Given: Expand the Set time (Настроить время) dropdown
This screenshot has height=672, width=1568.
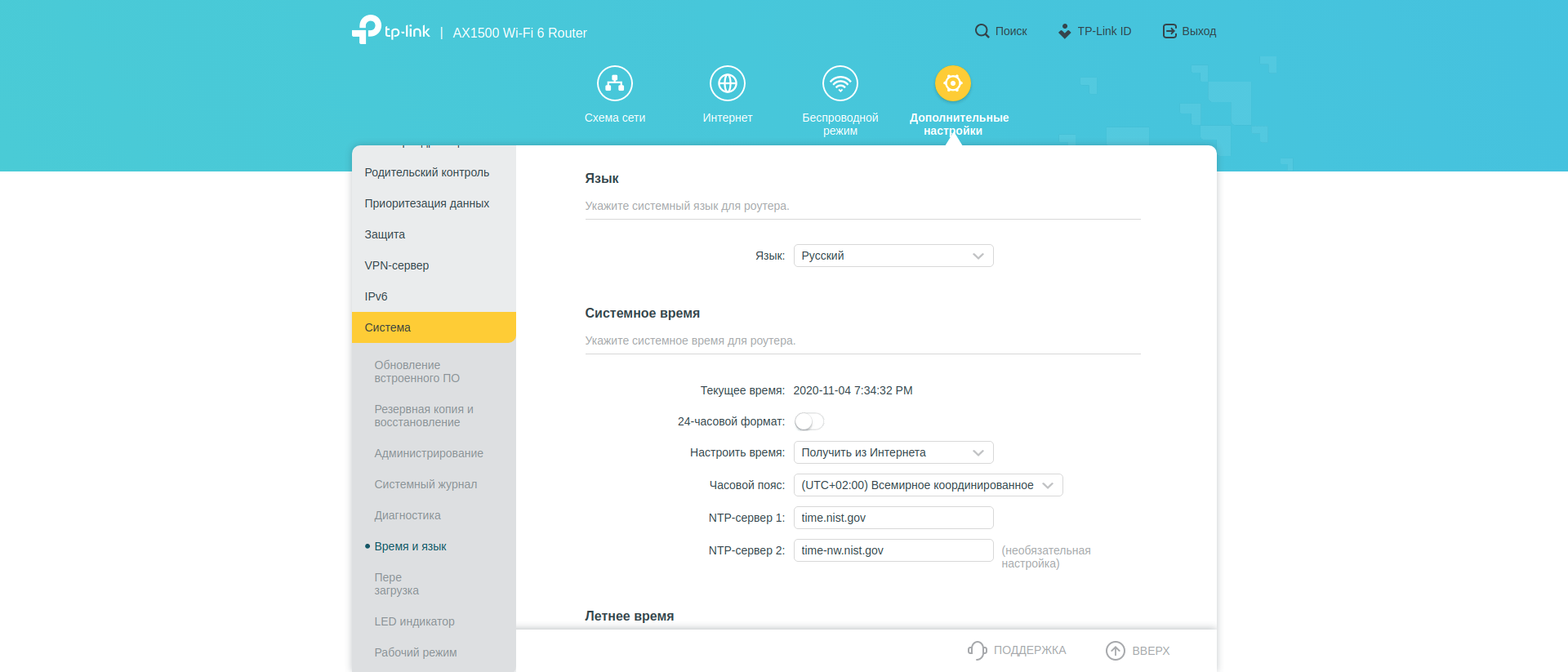Looking at the screenshot, I should 893,452.
